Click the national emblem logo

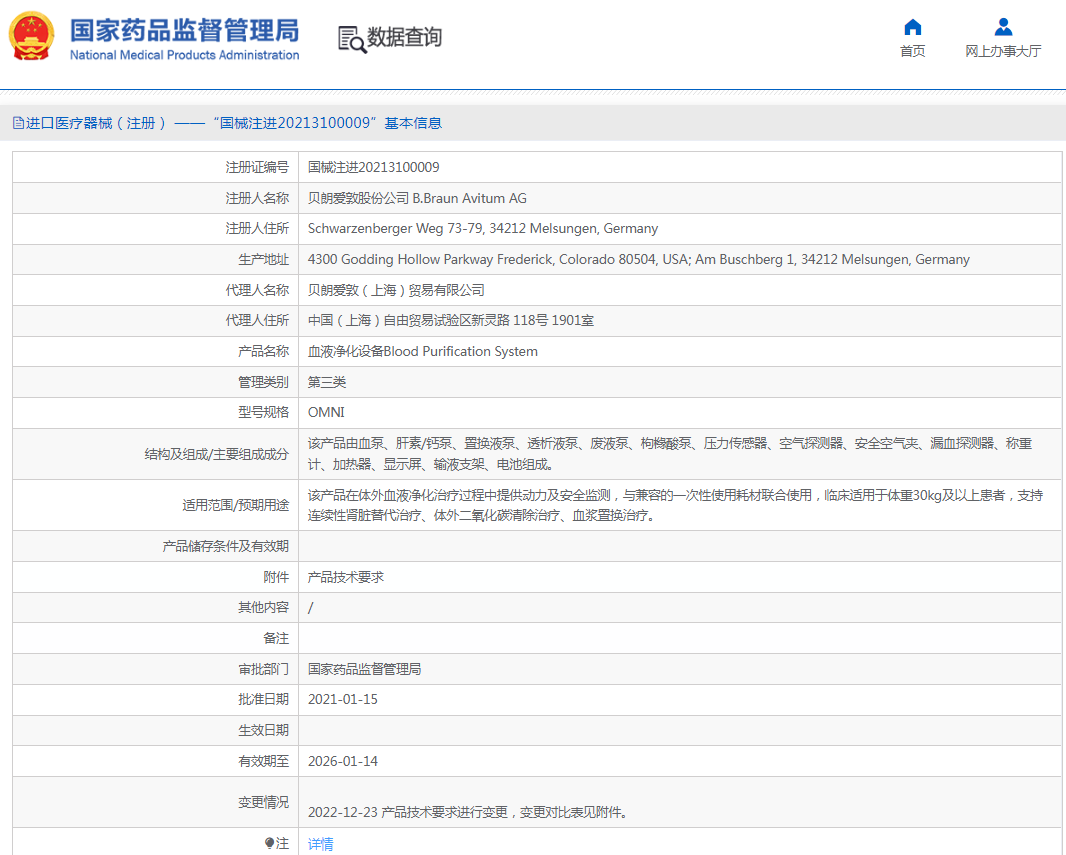point(32,37)
